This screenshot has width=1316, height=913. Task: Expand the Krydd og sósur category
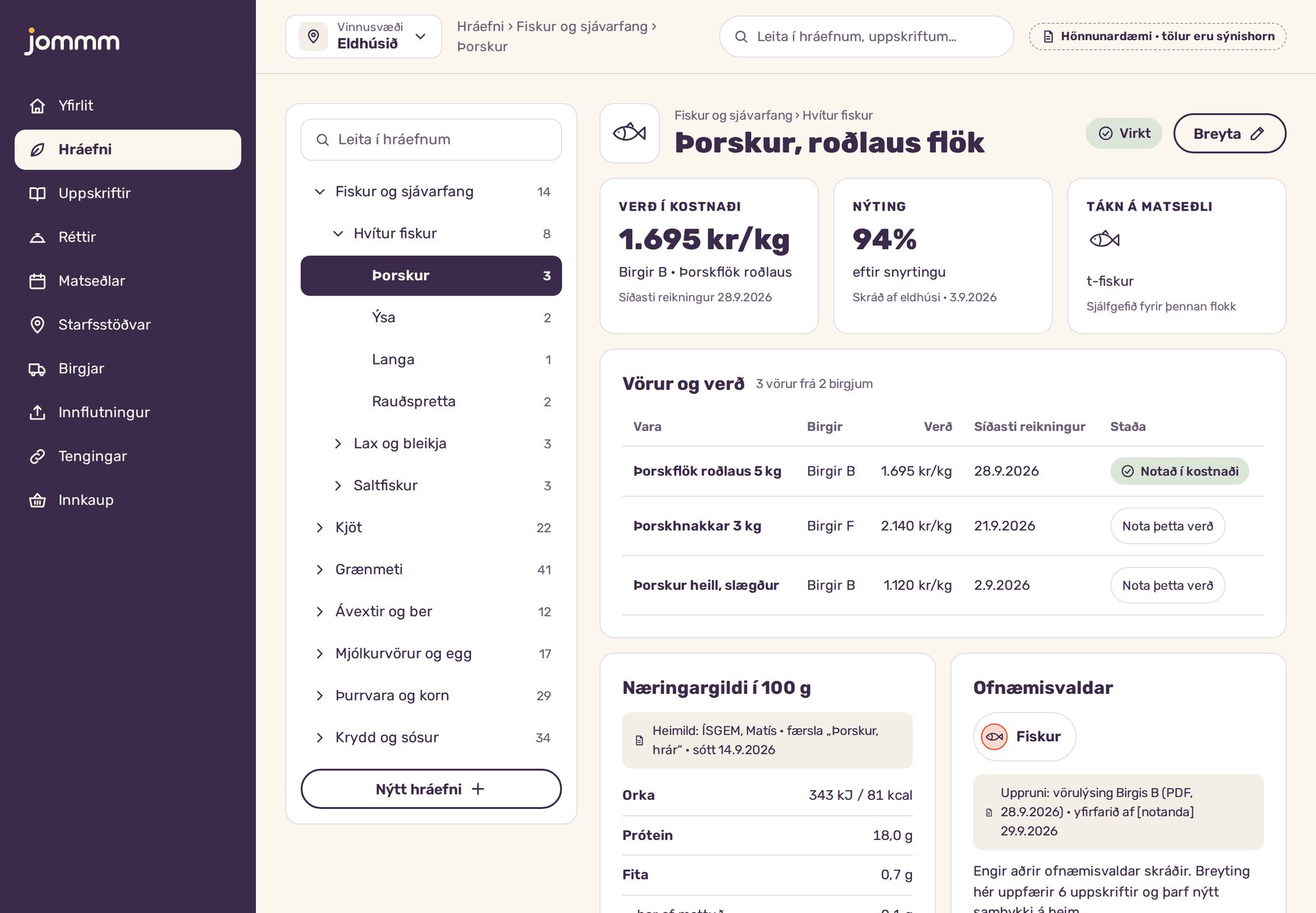coord(320,738)
